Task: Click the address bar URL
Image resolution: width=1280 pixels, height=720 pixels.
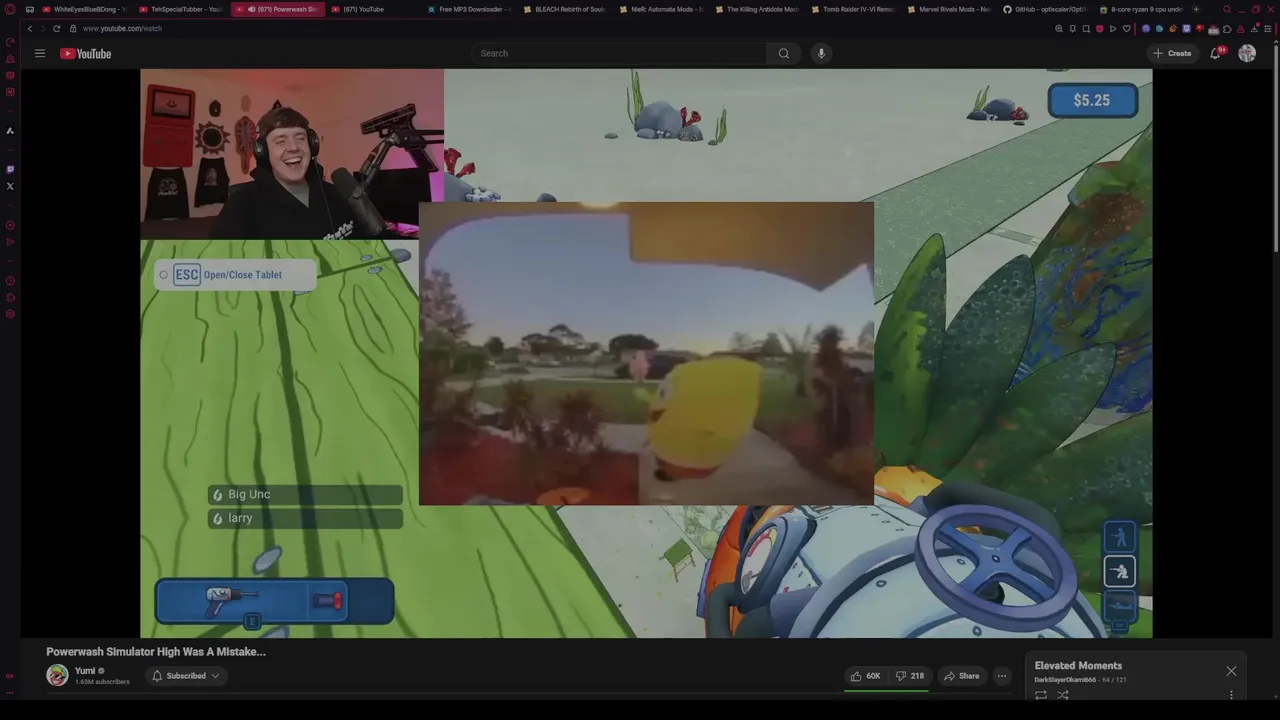Action: click(x=122, y=28)
